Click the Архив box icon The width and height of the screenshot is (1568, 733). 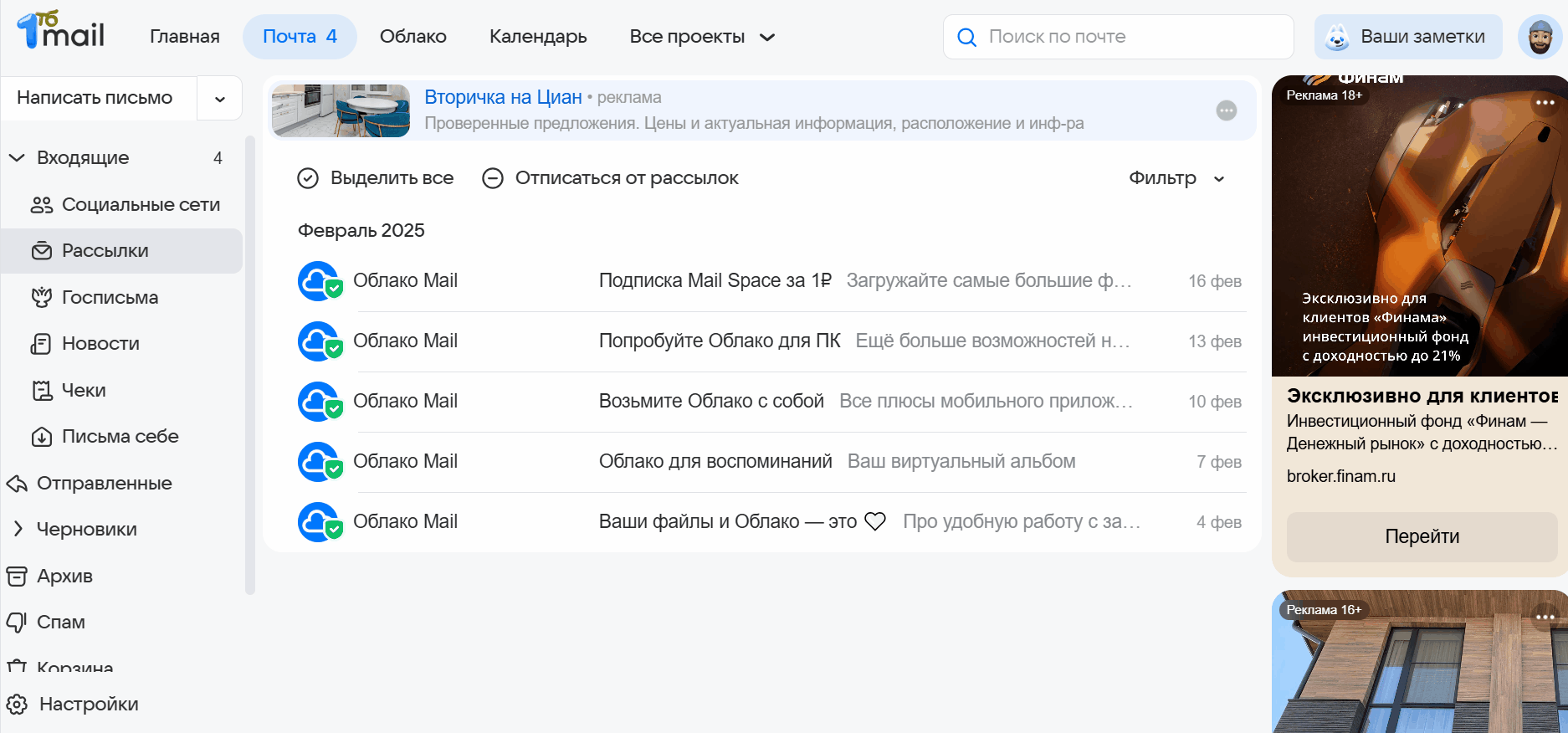pyautogui.click(x=17, y=577)
